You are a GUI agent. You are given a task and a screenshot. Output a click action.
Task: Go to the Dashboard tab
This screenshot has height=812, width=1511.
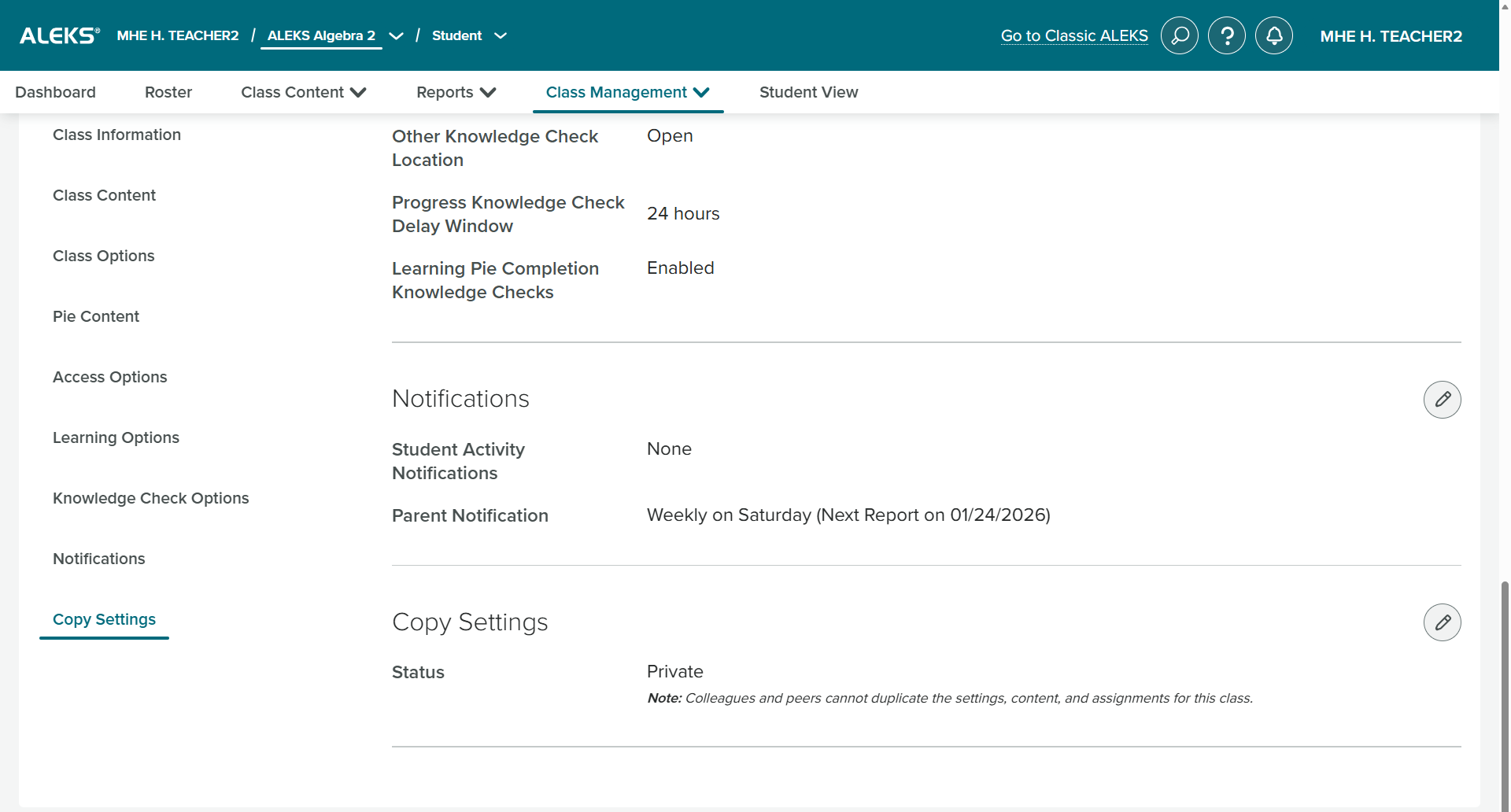click(55, 92)
